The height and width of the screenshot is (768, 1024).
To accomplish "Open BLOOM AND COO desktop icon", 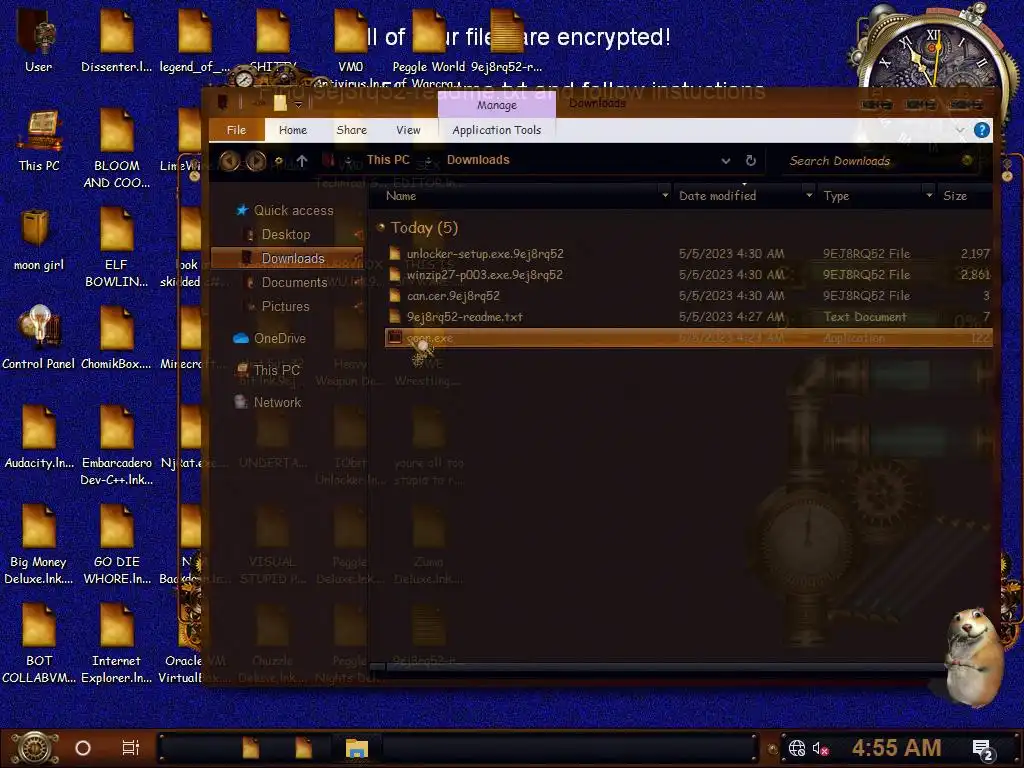I will (x=116, y=150).
